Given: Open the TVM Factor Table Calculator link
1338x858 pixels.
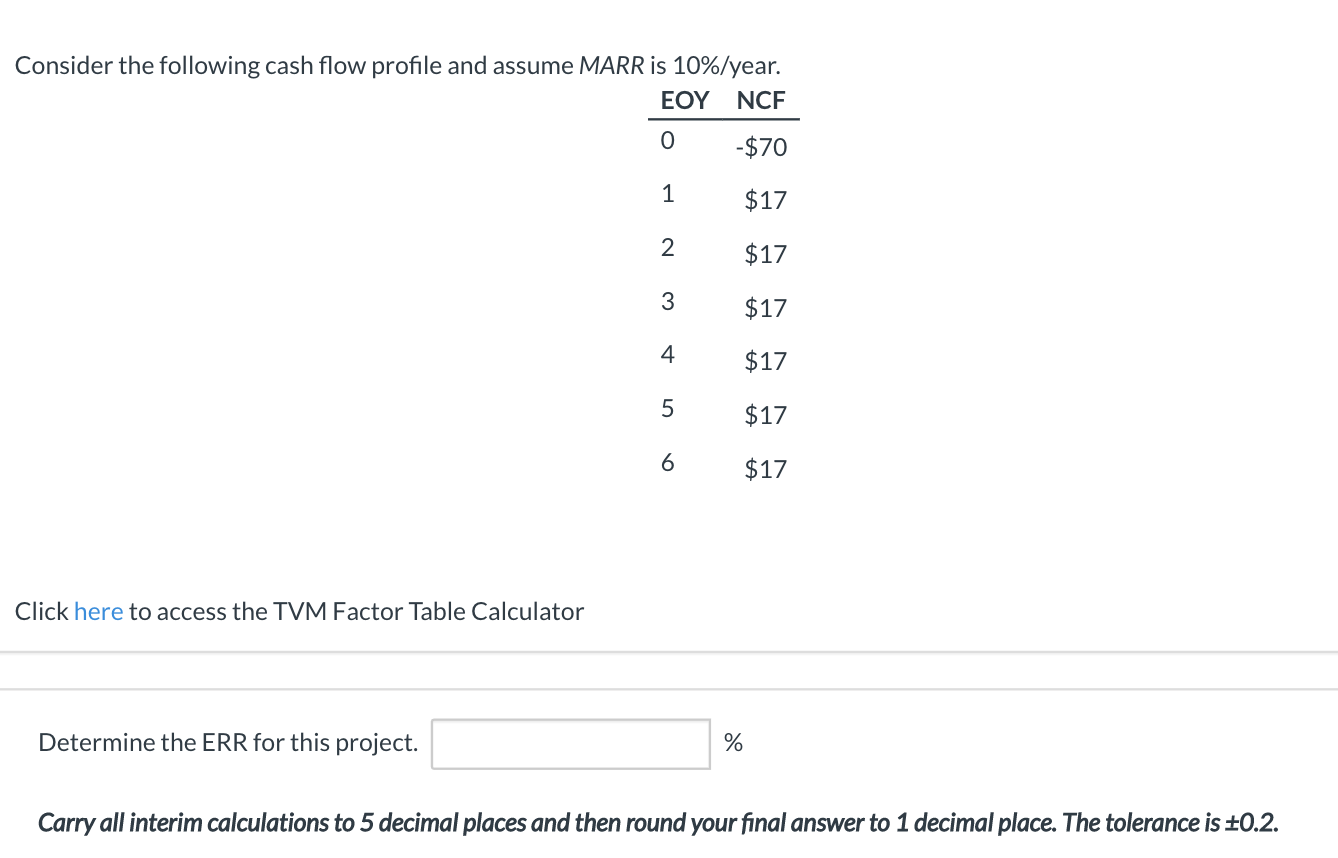Looking at the screenshot, I should click(x=98, y=611).
